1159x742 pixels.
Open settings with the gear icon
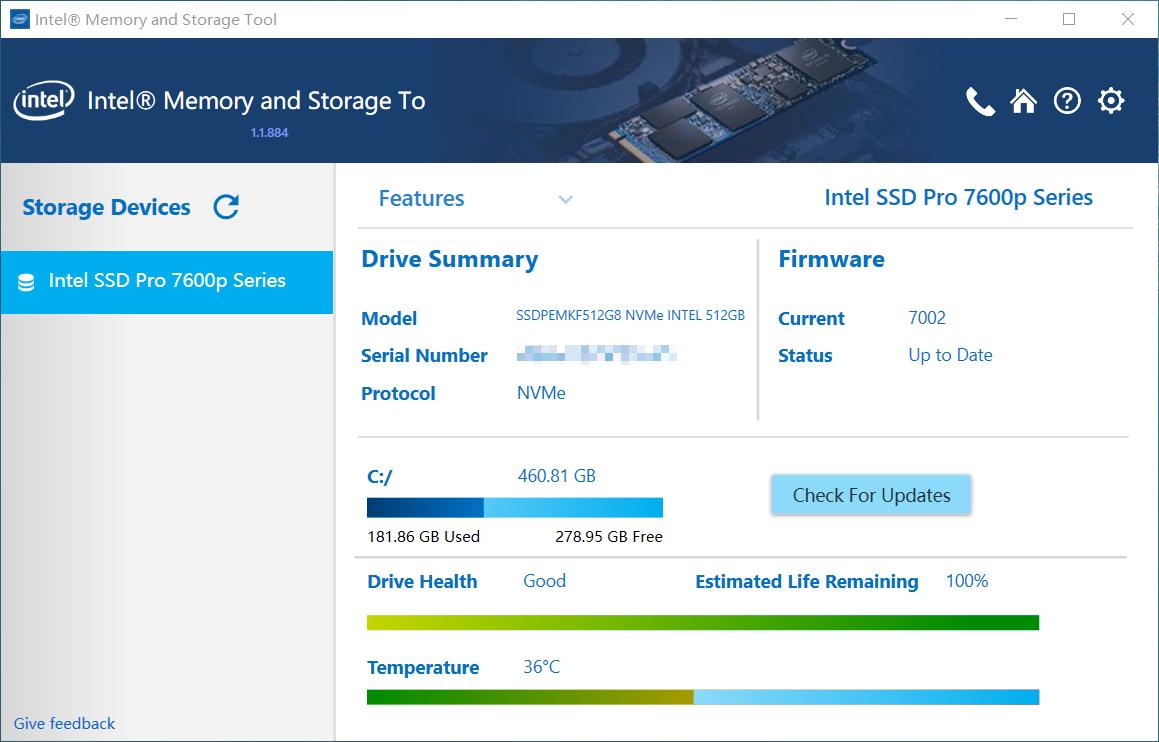(x=1110, y=100)
